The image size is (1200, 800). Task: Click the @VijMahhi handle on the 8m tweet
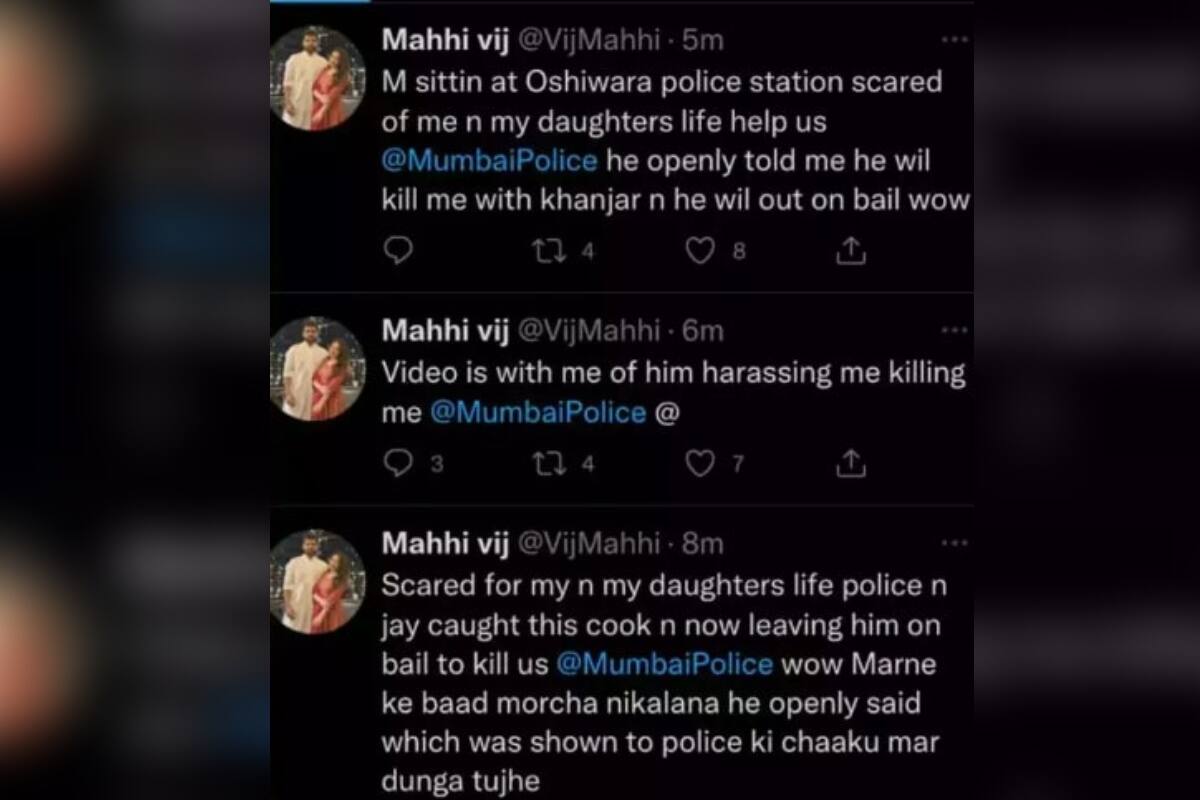(589, 543)
